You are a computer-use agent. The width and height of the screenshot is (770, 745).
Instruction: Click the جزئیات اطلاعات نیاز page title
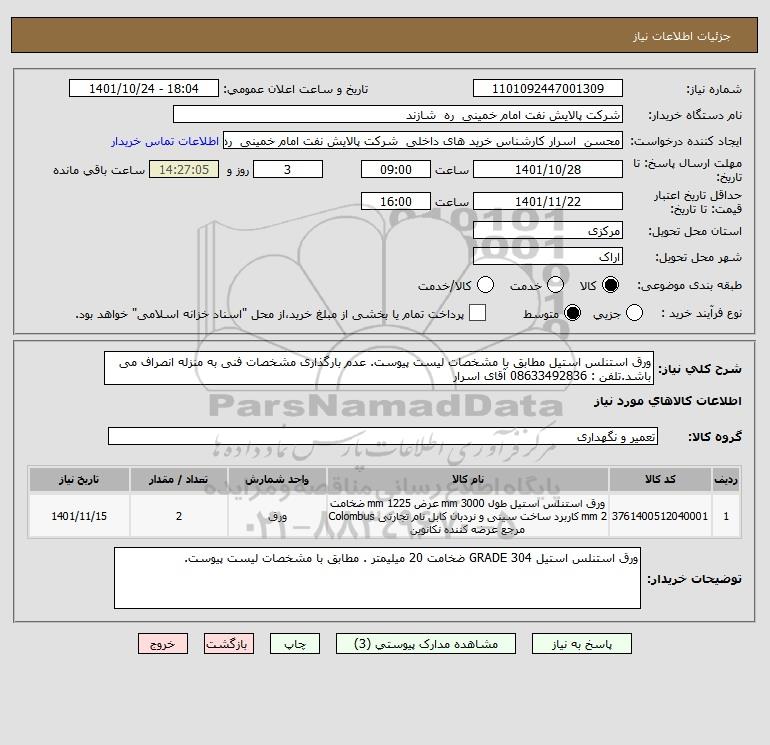click(682, 36)
